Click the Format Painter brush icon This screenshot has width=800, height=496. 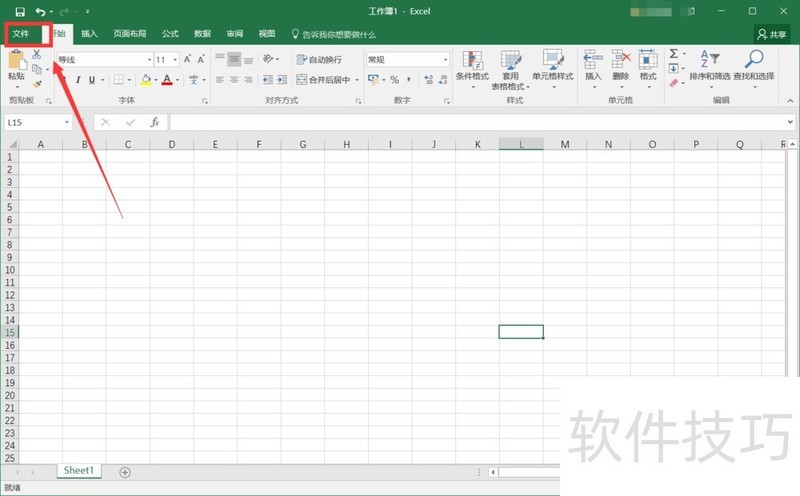(37, 84)
